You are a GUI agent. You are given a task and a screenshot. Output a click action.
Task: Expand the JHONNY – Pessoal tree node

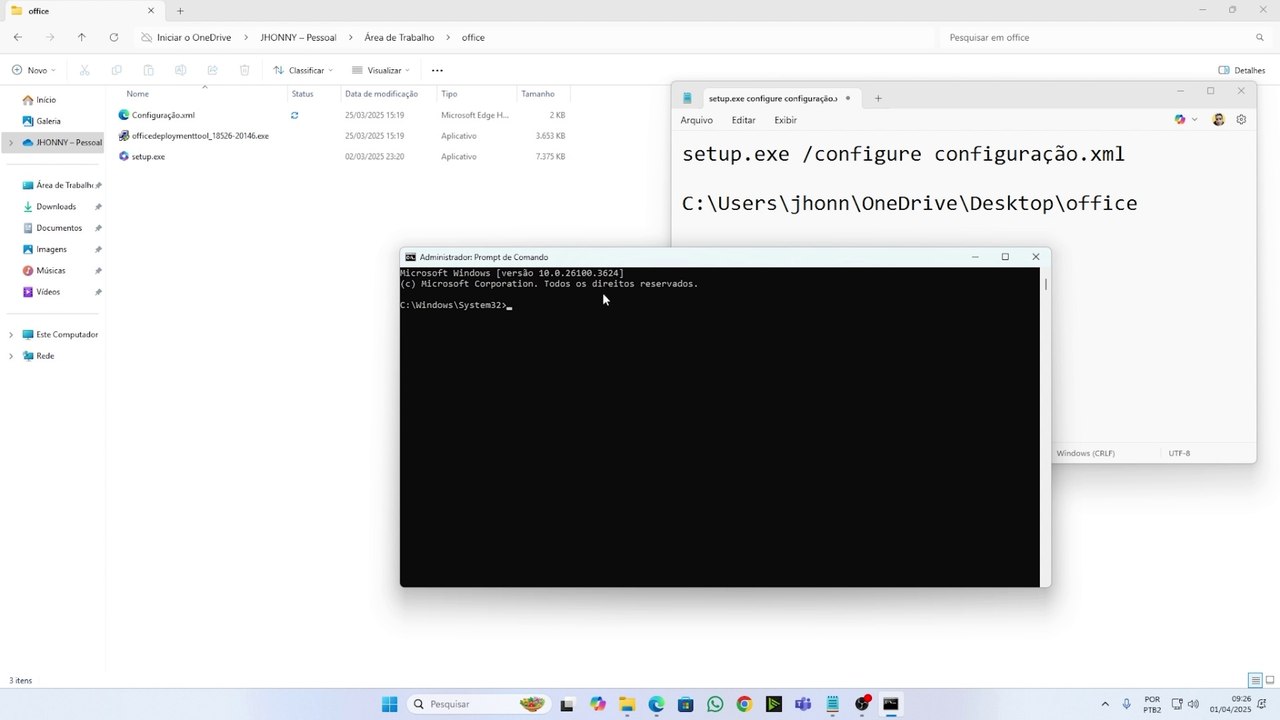point(11,142)
